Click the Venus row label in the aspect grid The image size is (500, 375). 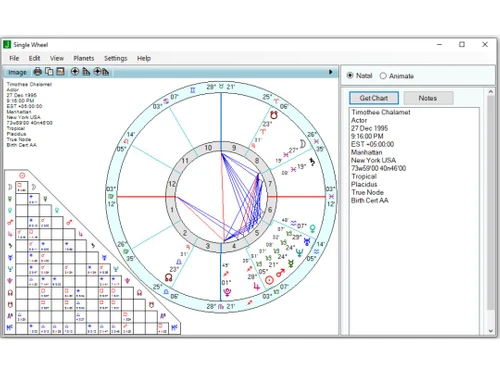[10, 211]
